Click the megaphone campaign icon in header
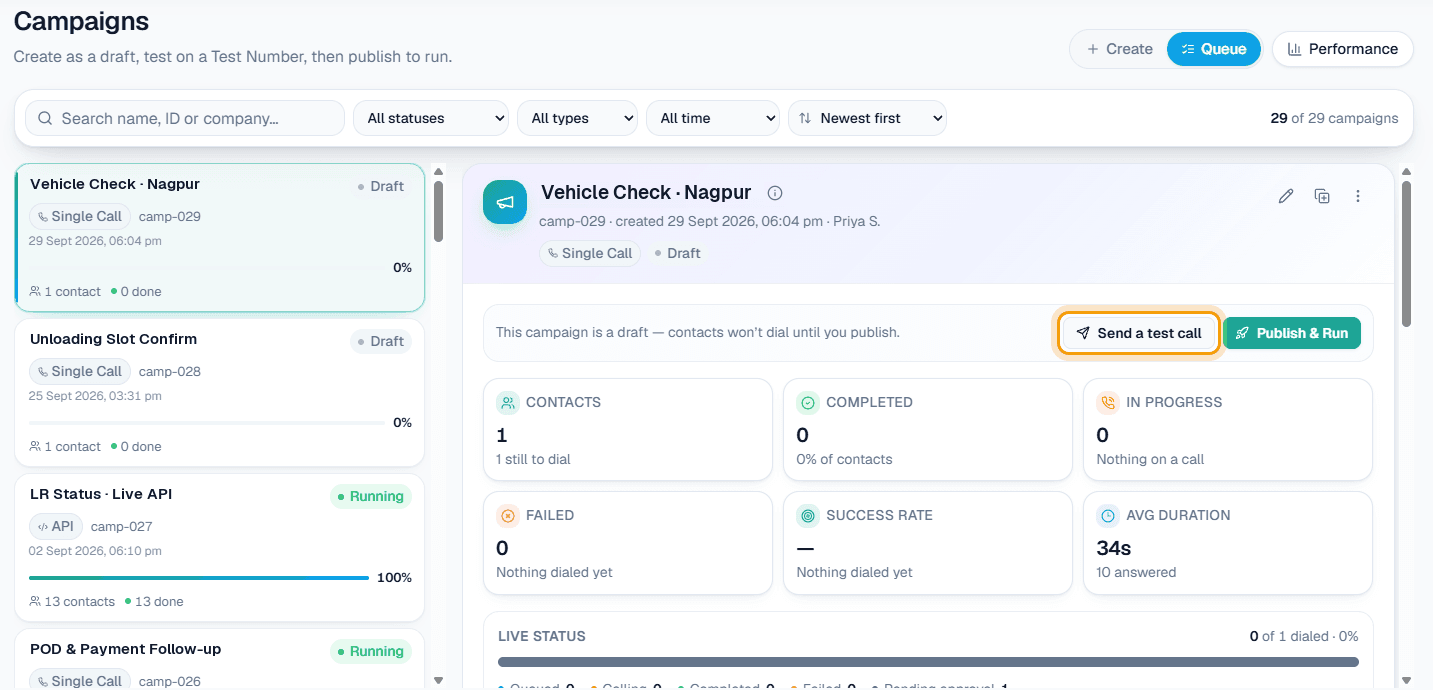The image size is (1433, 690). pyautogui.click(x=505, y=202)
